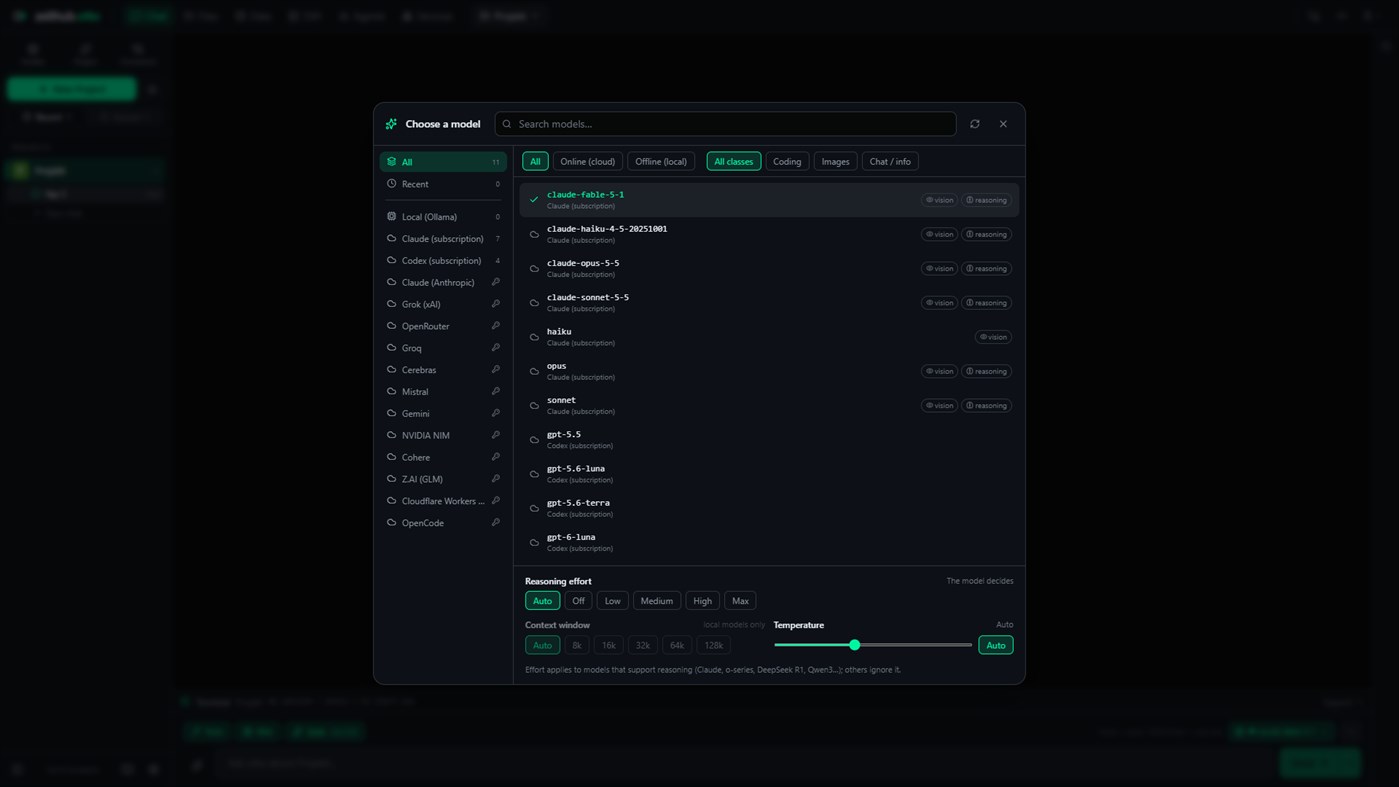Click the key icon beside Gemini
This screenshot has height=787, width=1399.
pyautogui.click(x=495, y=413)
